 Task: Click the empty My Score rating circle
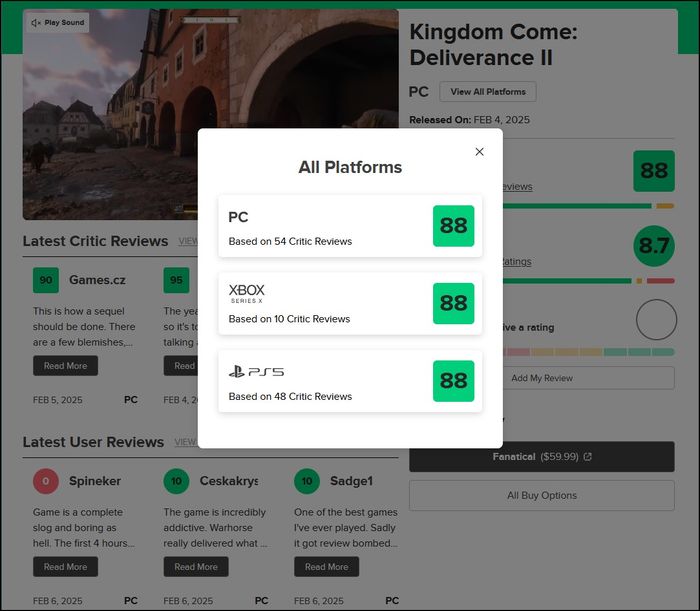[x=656, y=320]
